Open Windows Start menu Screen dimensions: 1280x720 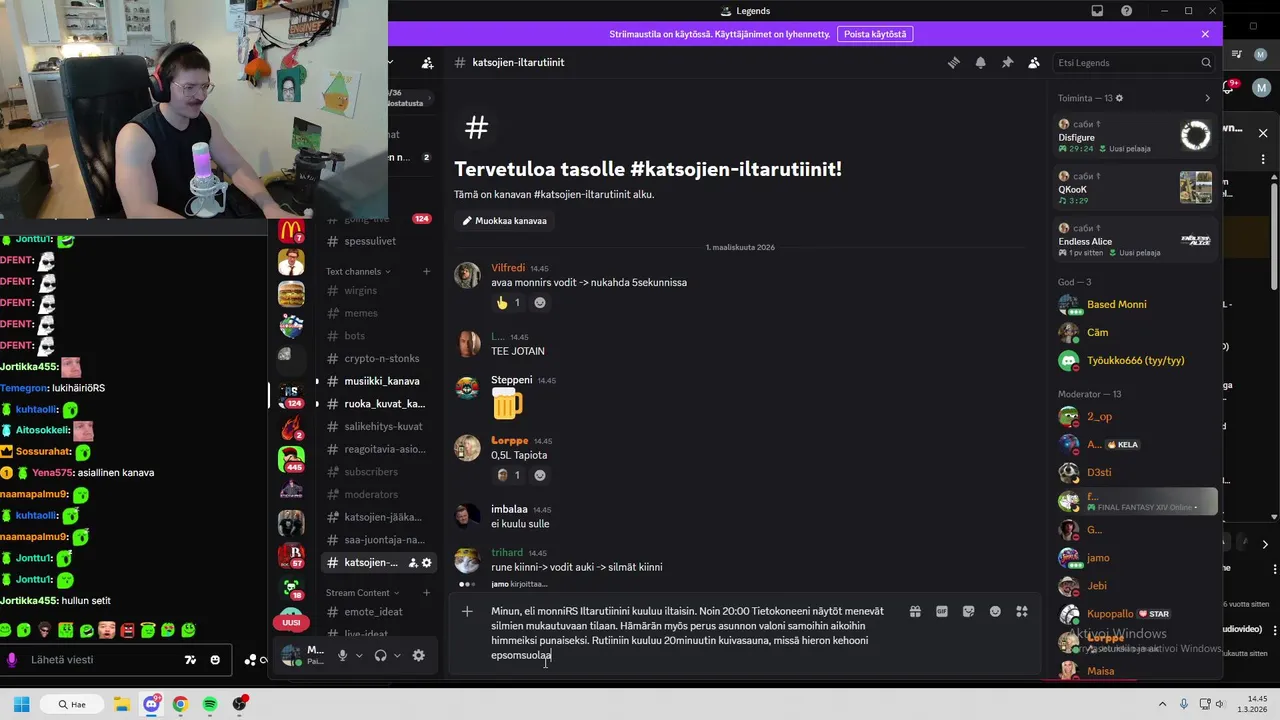click(x=21, y=704)
